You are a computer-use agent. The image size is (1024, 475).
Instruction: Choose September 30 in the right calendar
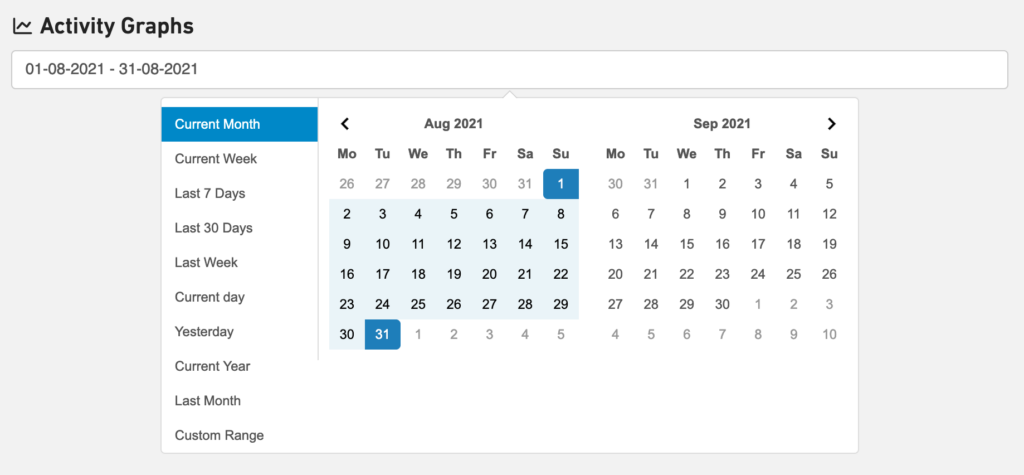pyautogui.click(x=722, y=304)
